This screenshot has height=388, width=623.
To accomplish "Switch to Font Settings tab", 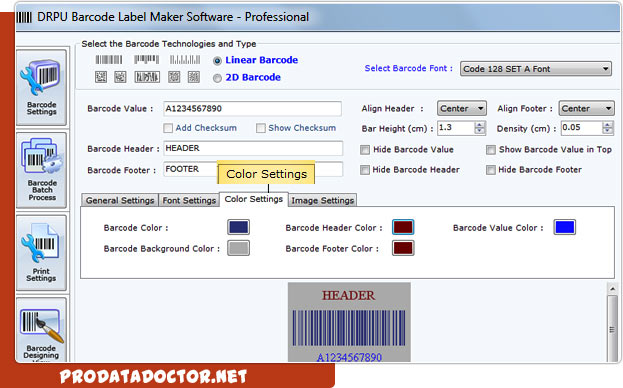I will (x=189, y=200).
